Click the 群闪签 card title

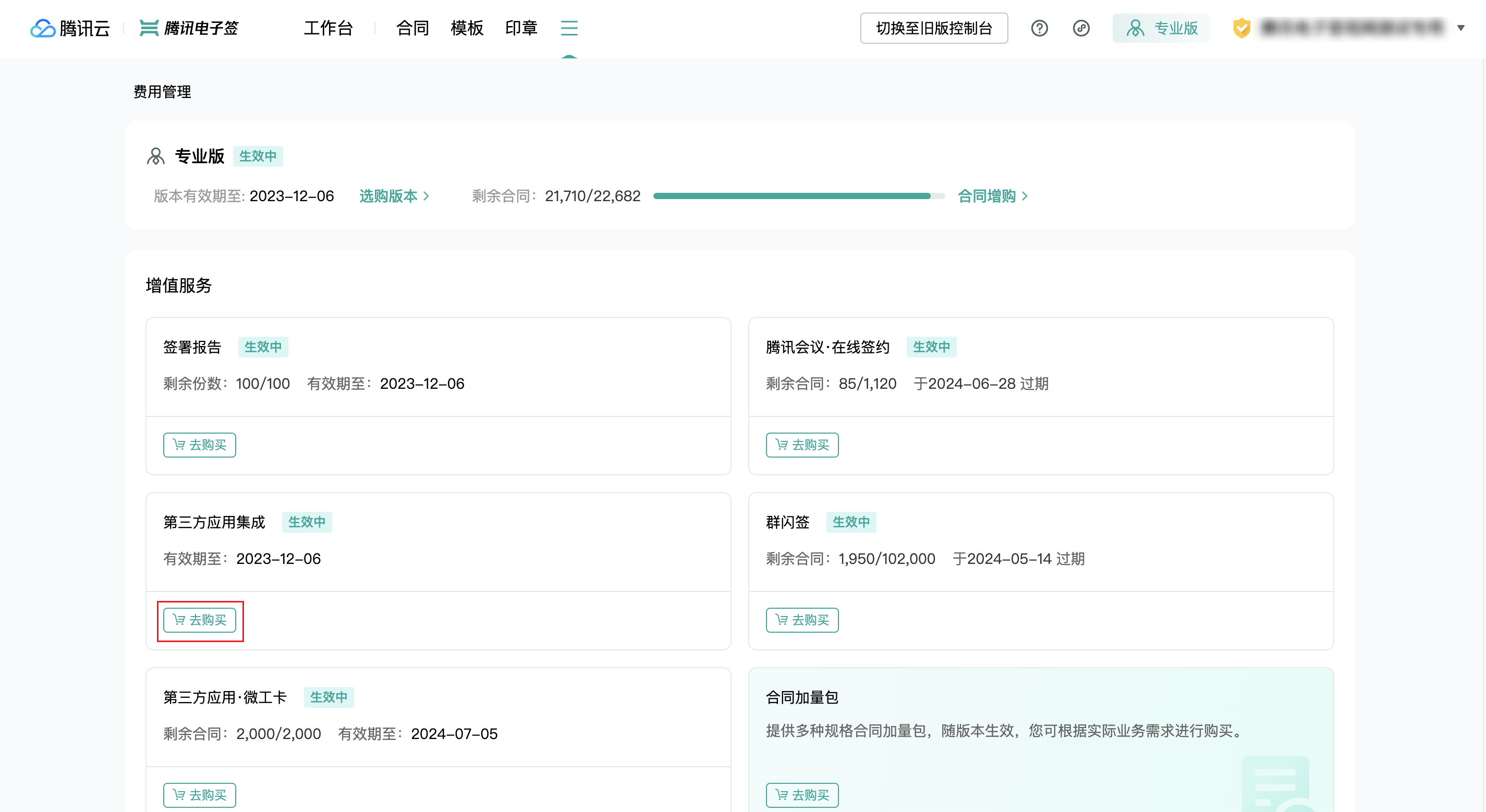pos(787,523)
